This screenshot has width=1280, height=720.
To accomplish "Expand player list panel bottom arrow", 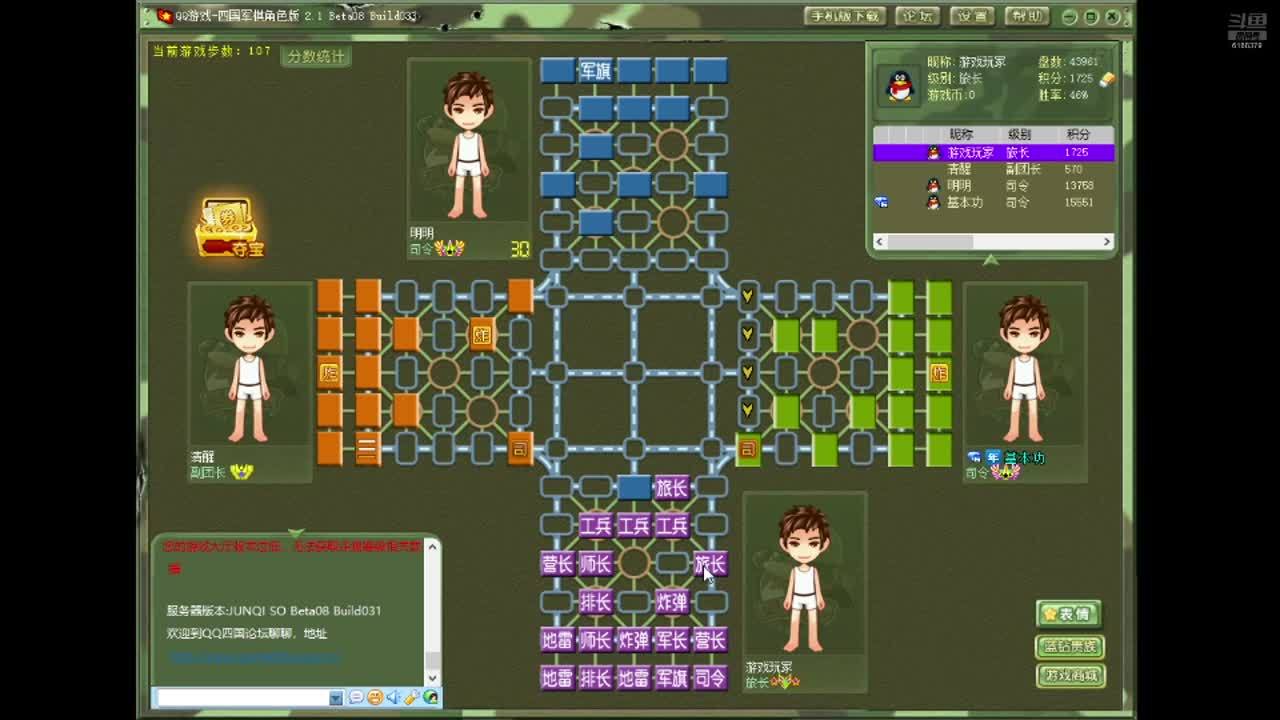I will click(990, 261).
